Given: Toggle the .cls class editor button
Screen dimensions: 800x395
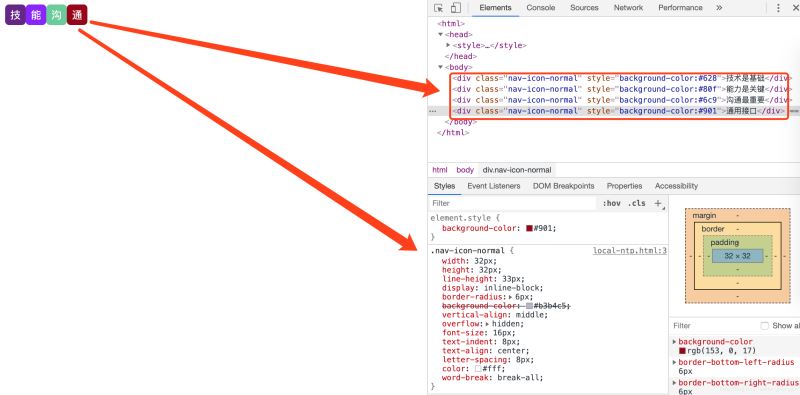Looking at the screenshot, I should (637, 203).
